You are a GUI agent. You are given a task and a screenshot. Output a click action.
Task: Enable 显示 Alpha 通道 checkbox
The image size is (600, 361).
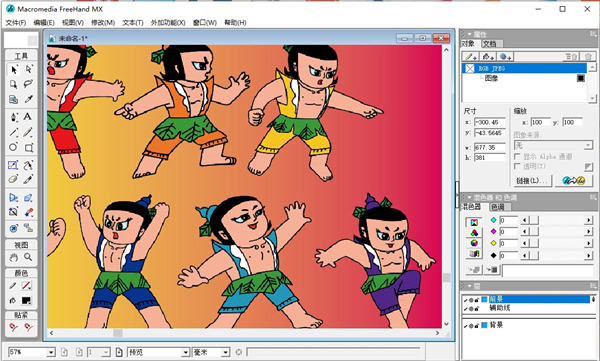point(517,156)
